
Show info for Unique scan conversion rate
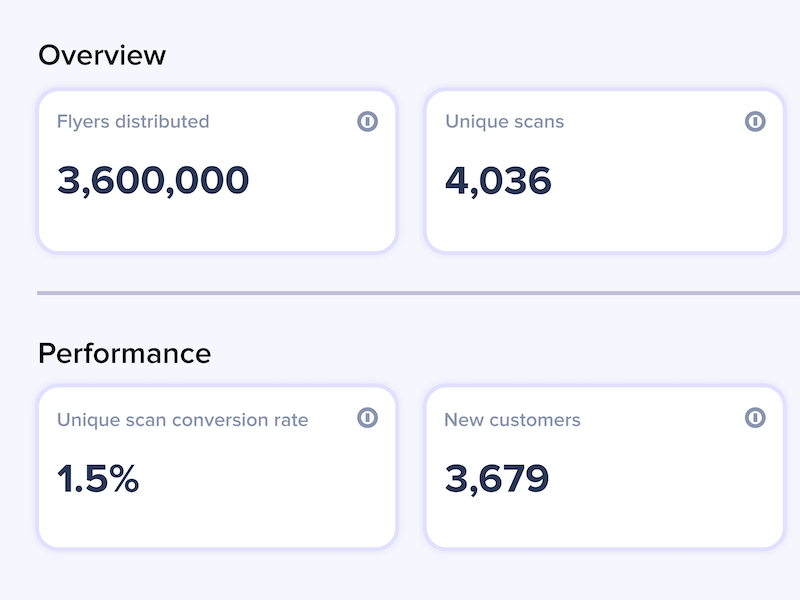pos(367,417)
